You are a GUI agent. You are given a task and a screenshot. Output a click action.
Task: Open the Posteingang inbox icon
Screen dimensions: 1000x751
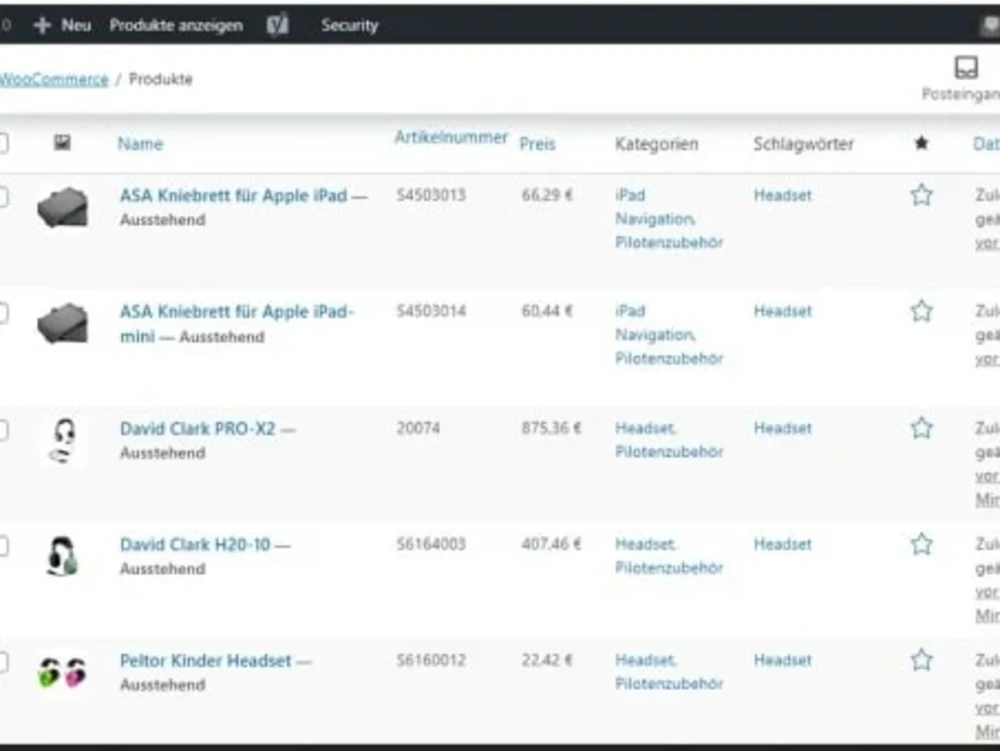click(966, 67)
